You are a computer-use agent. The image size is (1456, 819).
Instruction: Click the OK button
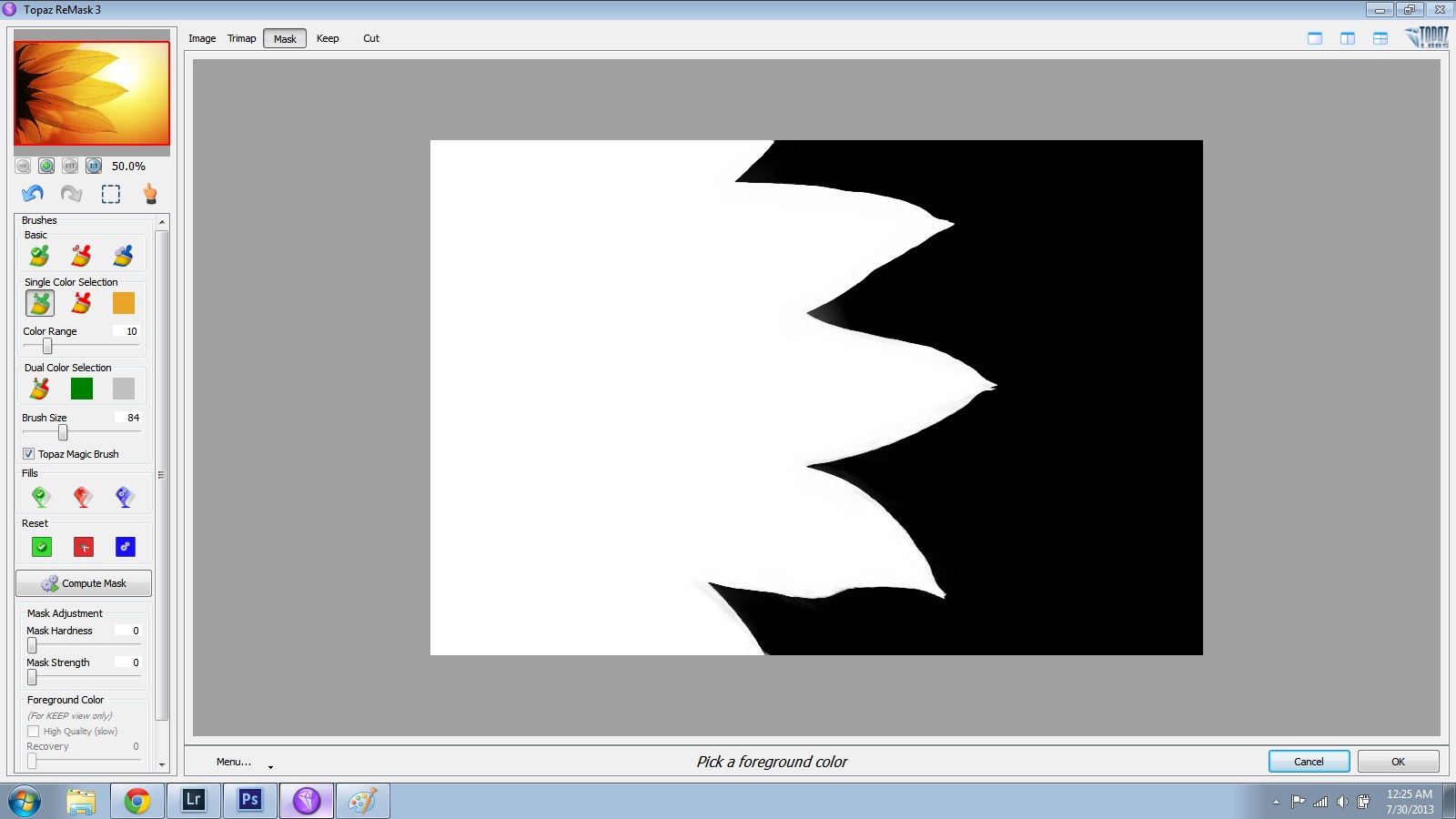tap(1398, 762)
